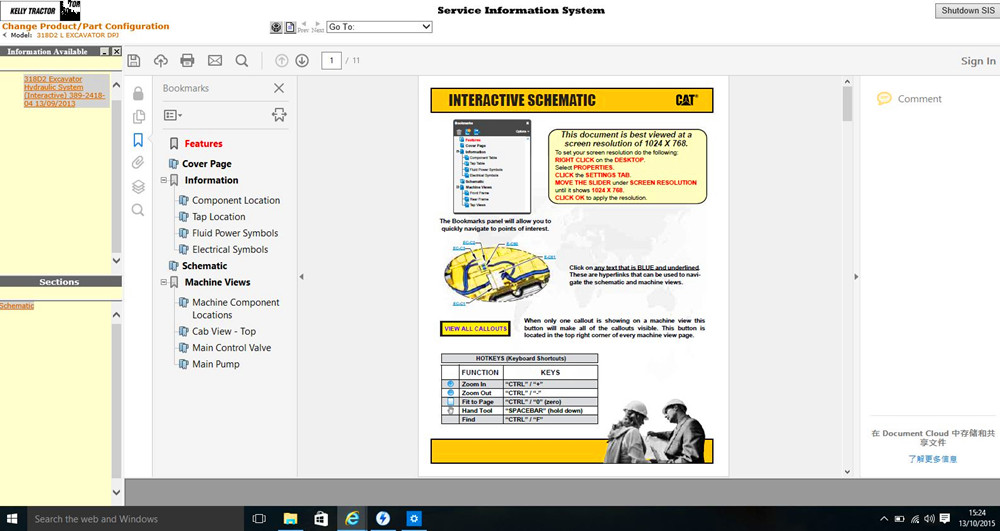Viewport: 1000px width, 531px height.
Task: Open the Comment tool
Action: tap(910, 99)
